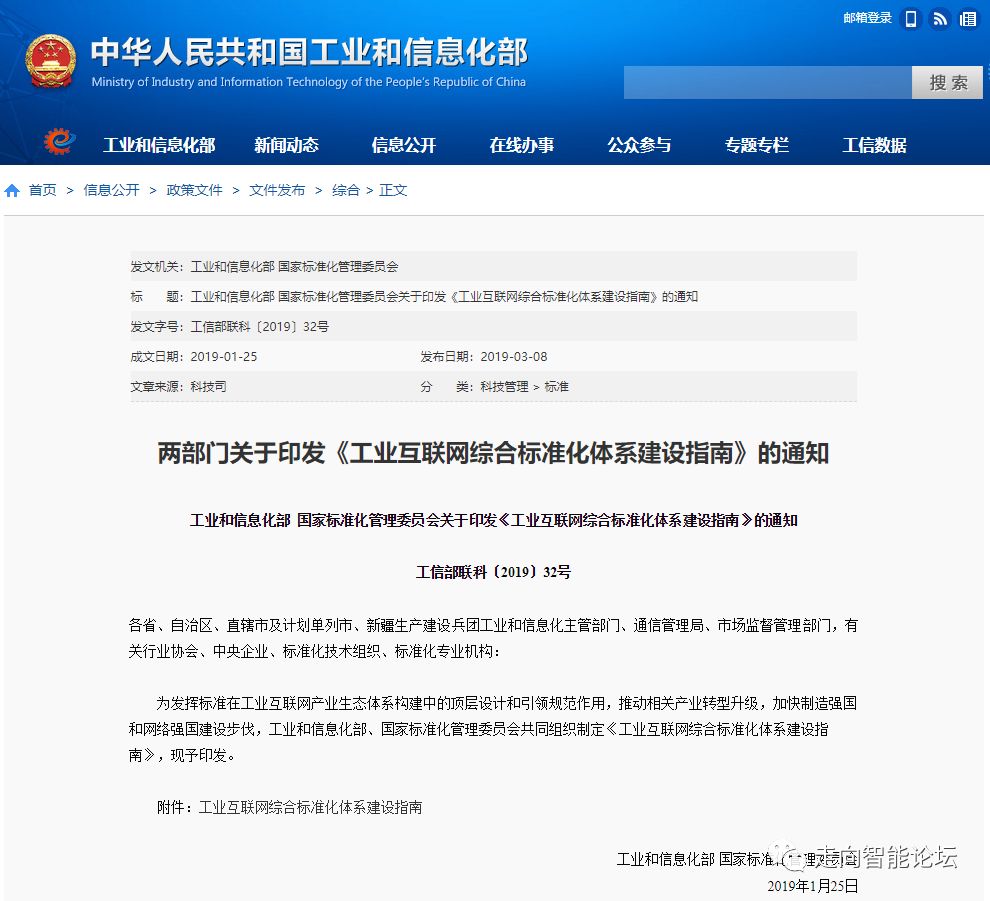Click the national emblem logo
990x901 pixels.
tap(51, 61)
